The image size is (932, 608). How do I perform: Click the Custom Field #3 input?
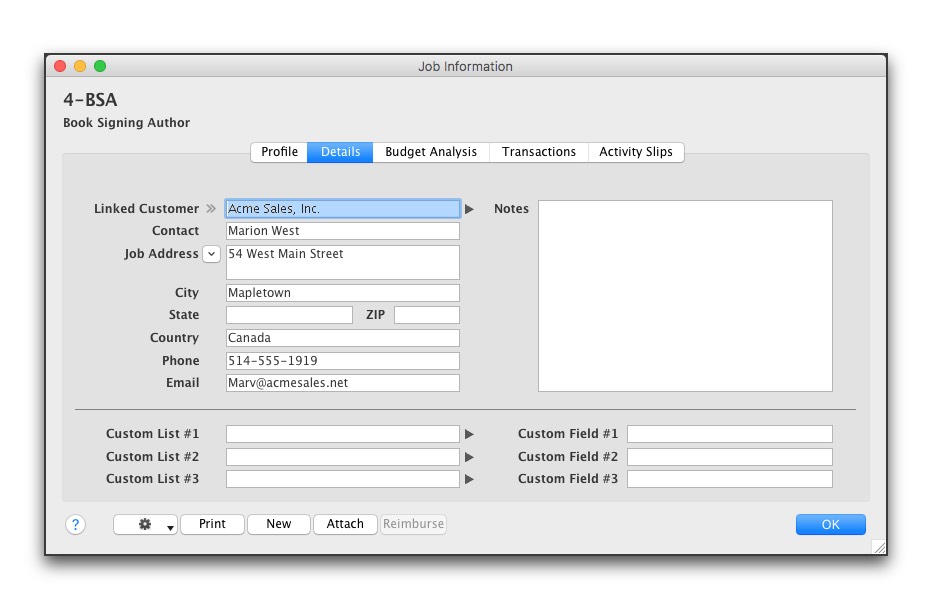click(x=730, y=479)
